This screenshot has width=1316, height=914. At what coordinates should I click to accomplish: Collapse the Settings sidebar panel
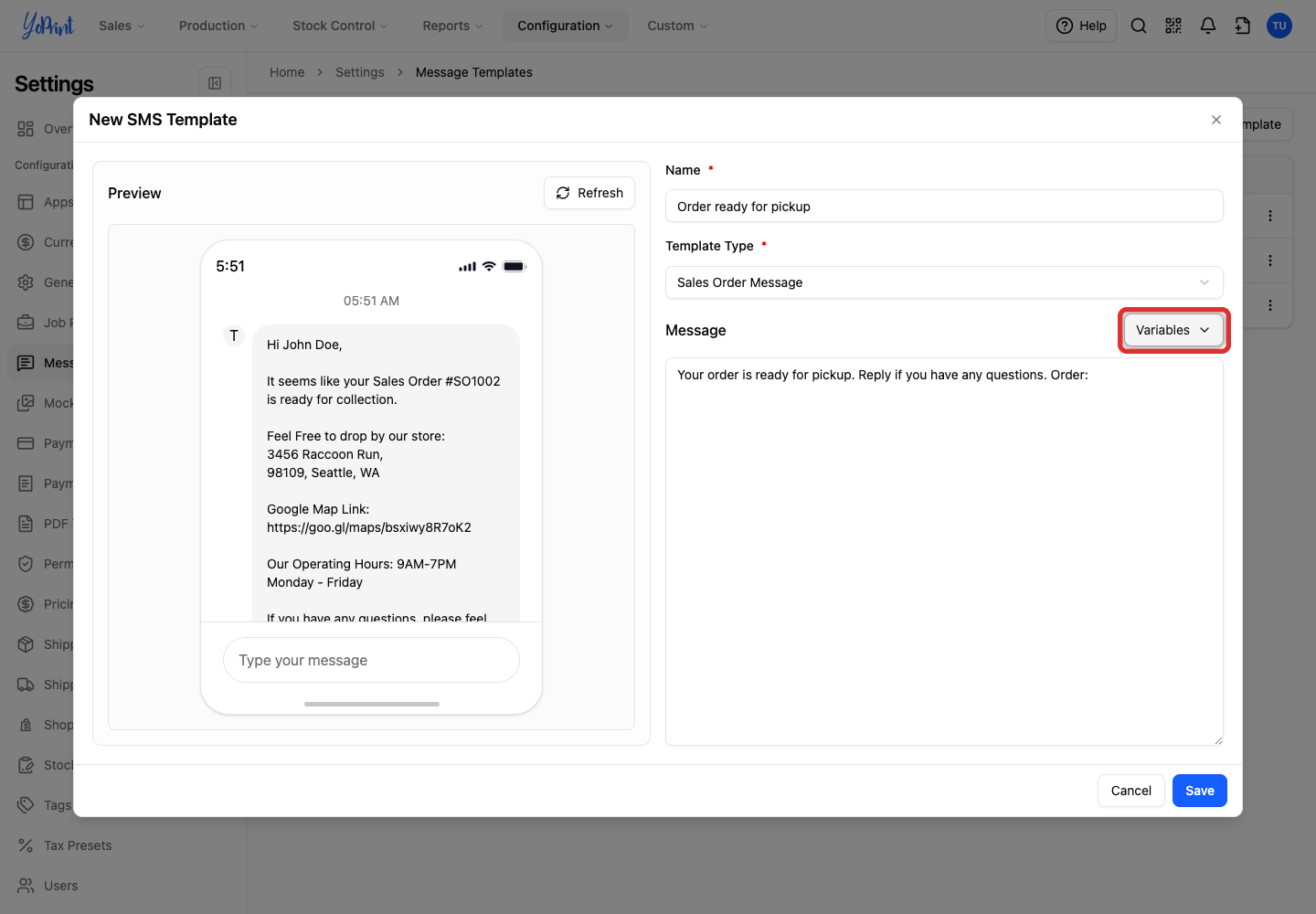click(215, 83)
